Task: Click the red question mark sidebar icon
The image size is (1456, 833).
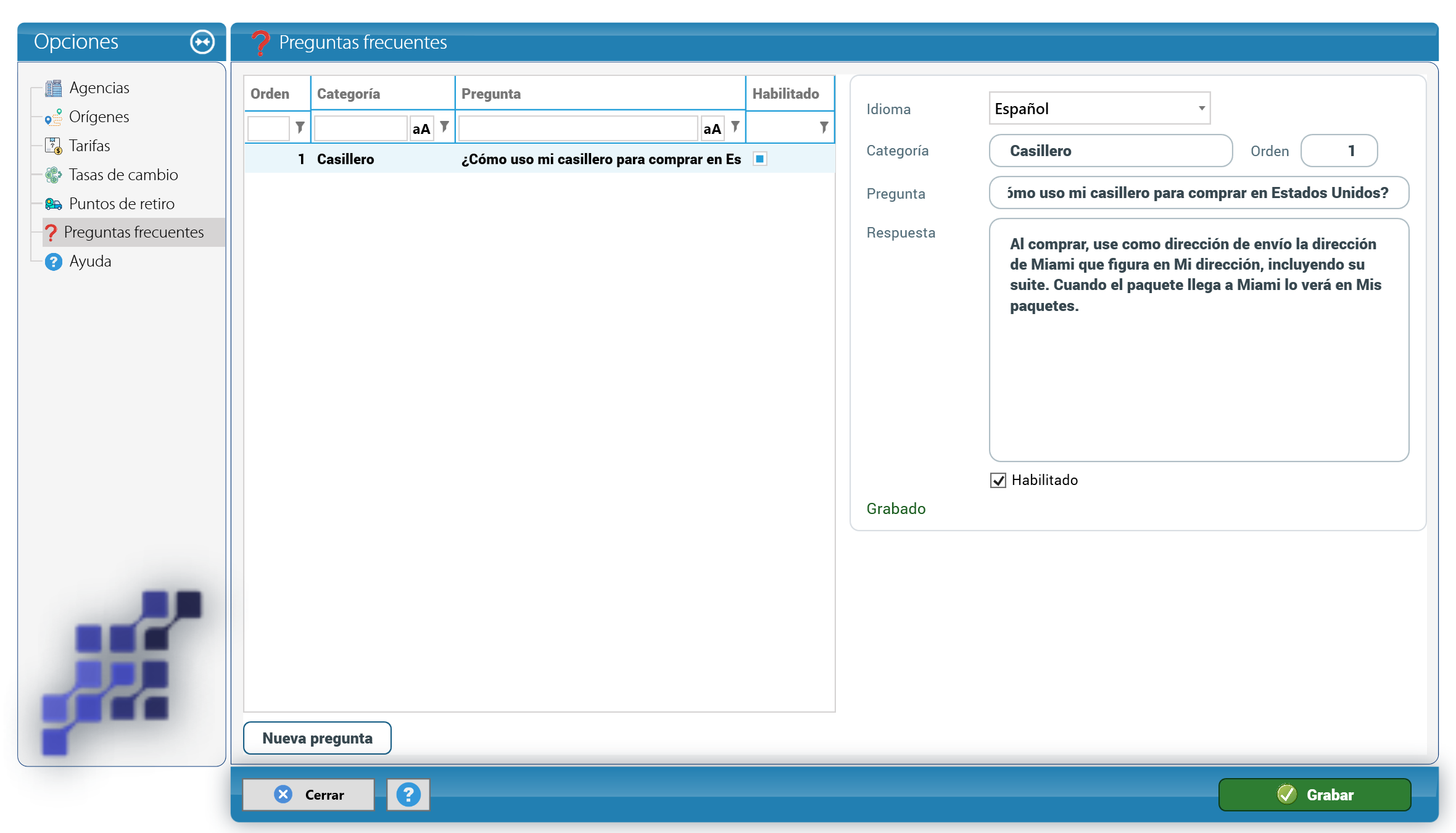Action: 51,233
